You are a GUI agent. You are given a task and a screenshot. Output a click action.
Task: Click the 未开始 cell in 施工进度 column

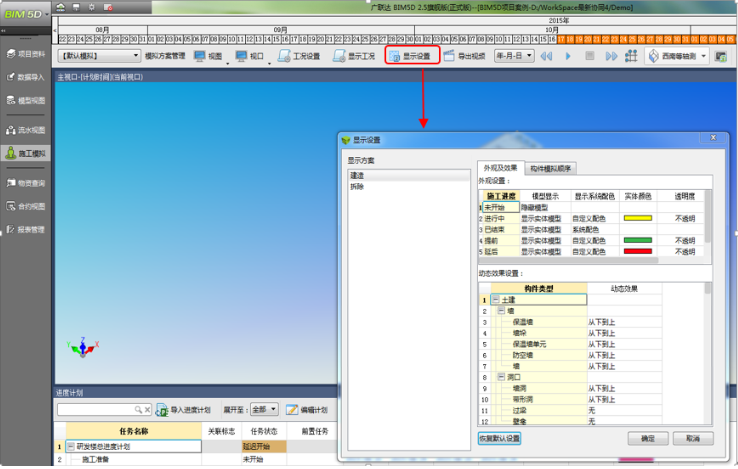[x=501, y=207]
